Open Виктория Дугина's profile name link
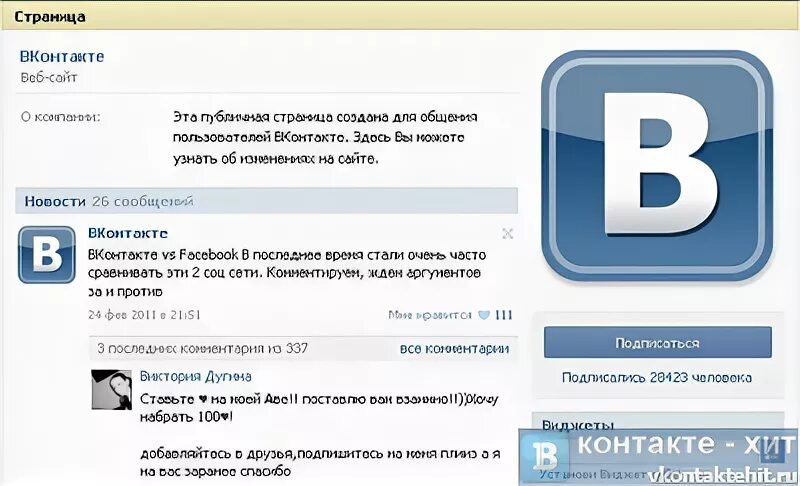Image resolution: width=800 pixels, height=486 pixels. pyautogui.click(x=195, y=376)
